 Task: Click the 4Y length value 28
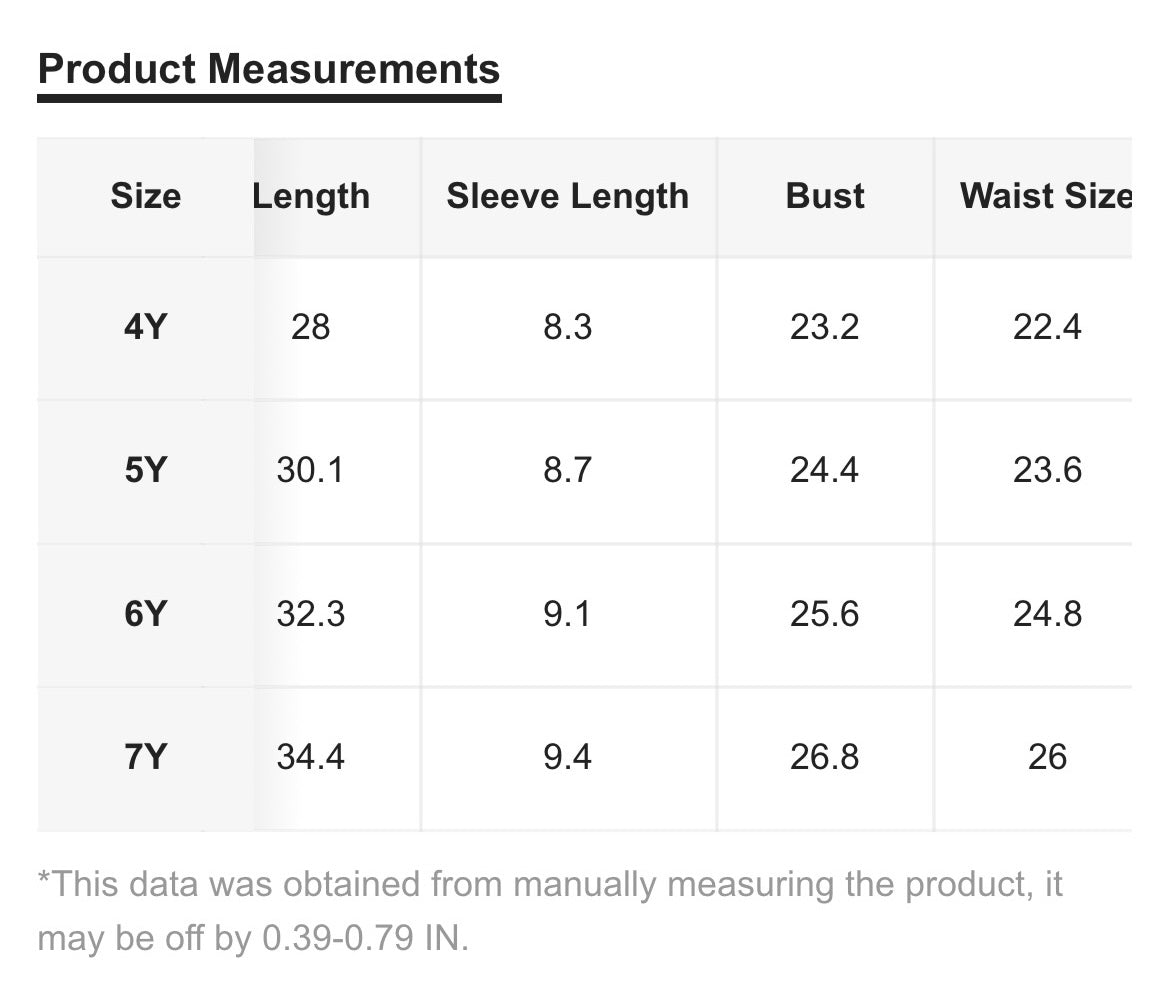[310, 327]
